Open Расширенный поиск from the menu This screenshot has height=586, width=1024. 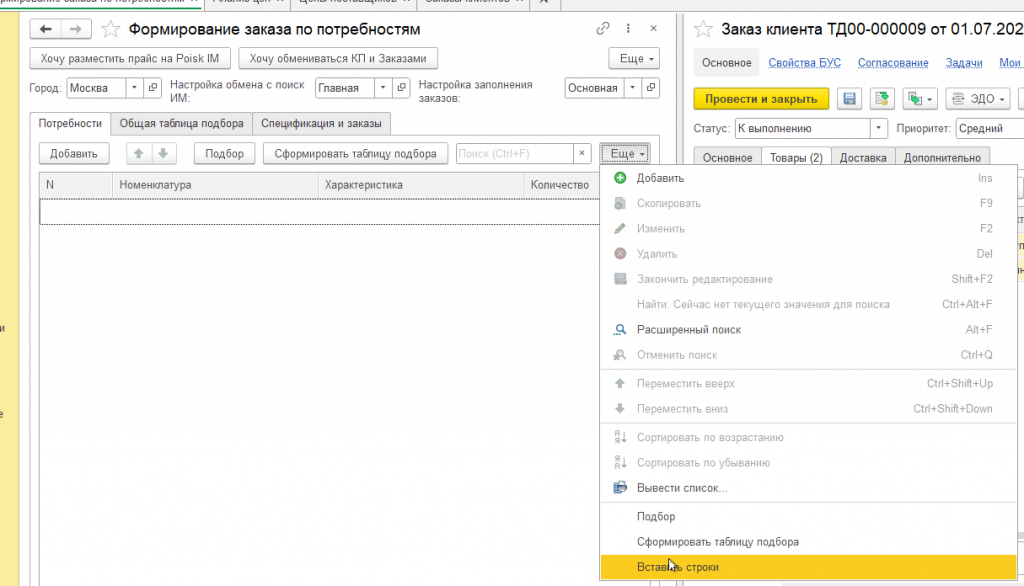[808, 329]
